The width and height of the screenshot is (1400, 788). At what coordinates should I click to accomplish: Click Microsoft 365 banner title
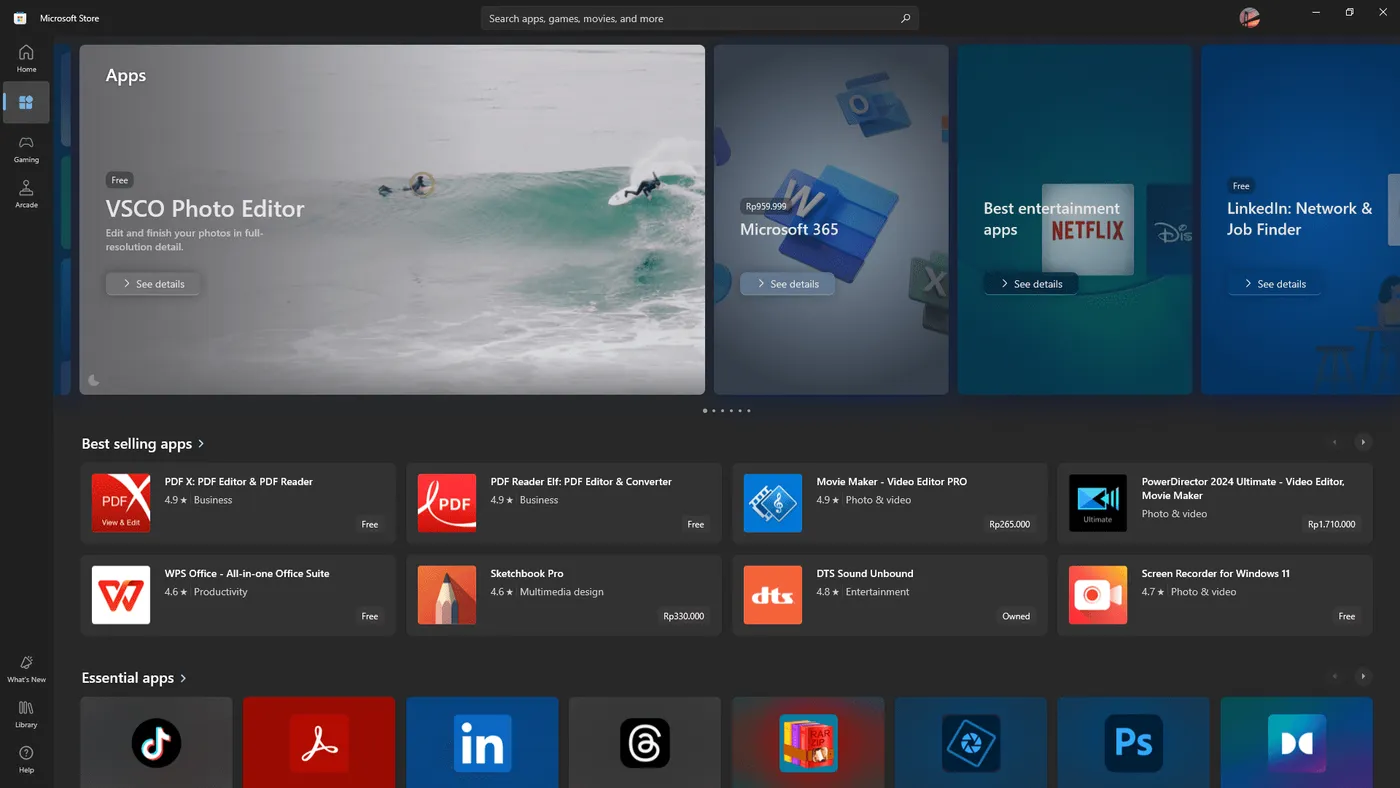pos(789,229)
